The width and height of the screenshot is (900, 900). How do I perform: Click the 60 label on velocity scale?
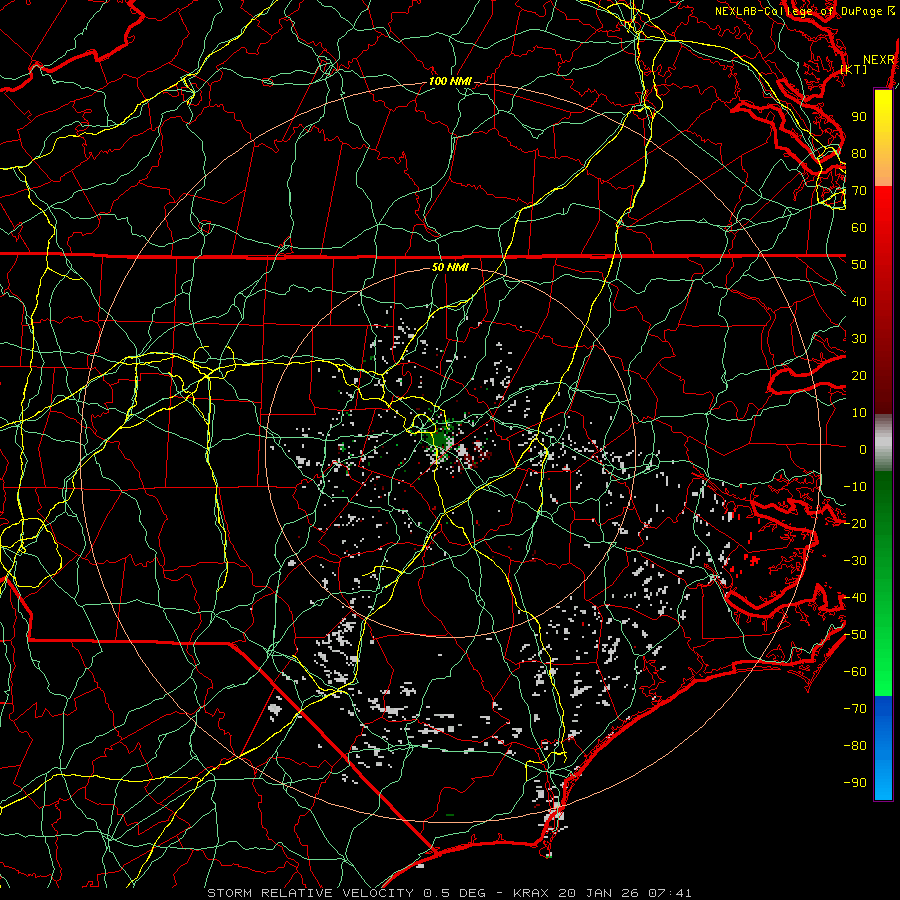(x=859, y=227)
